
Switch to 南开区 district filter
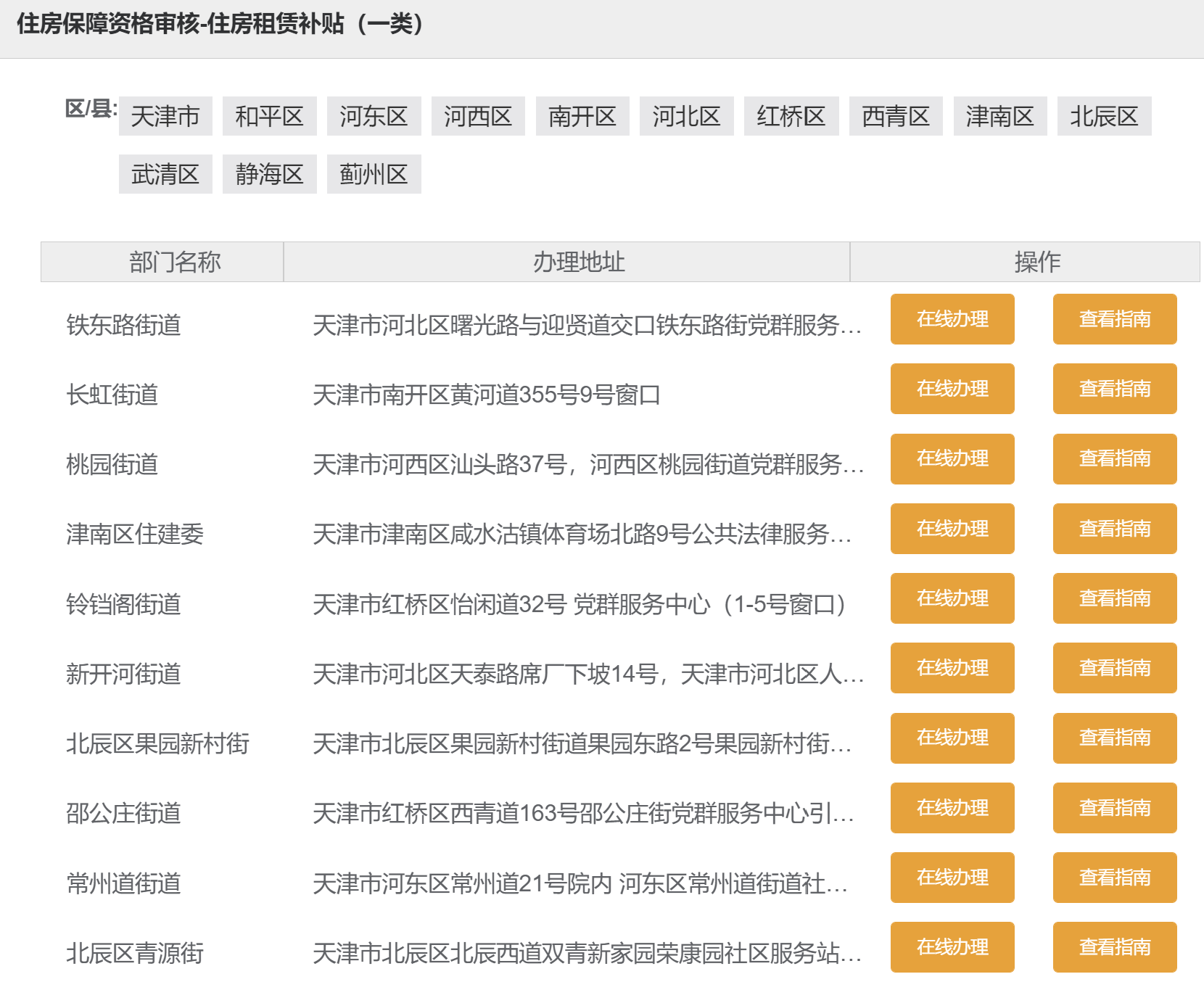[582, 116]
